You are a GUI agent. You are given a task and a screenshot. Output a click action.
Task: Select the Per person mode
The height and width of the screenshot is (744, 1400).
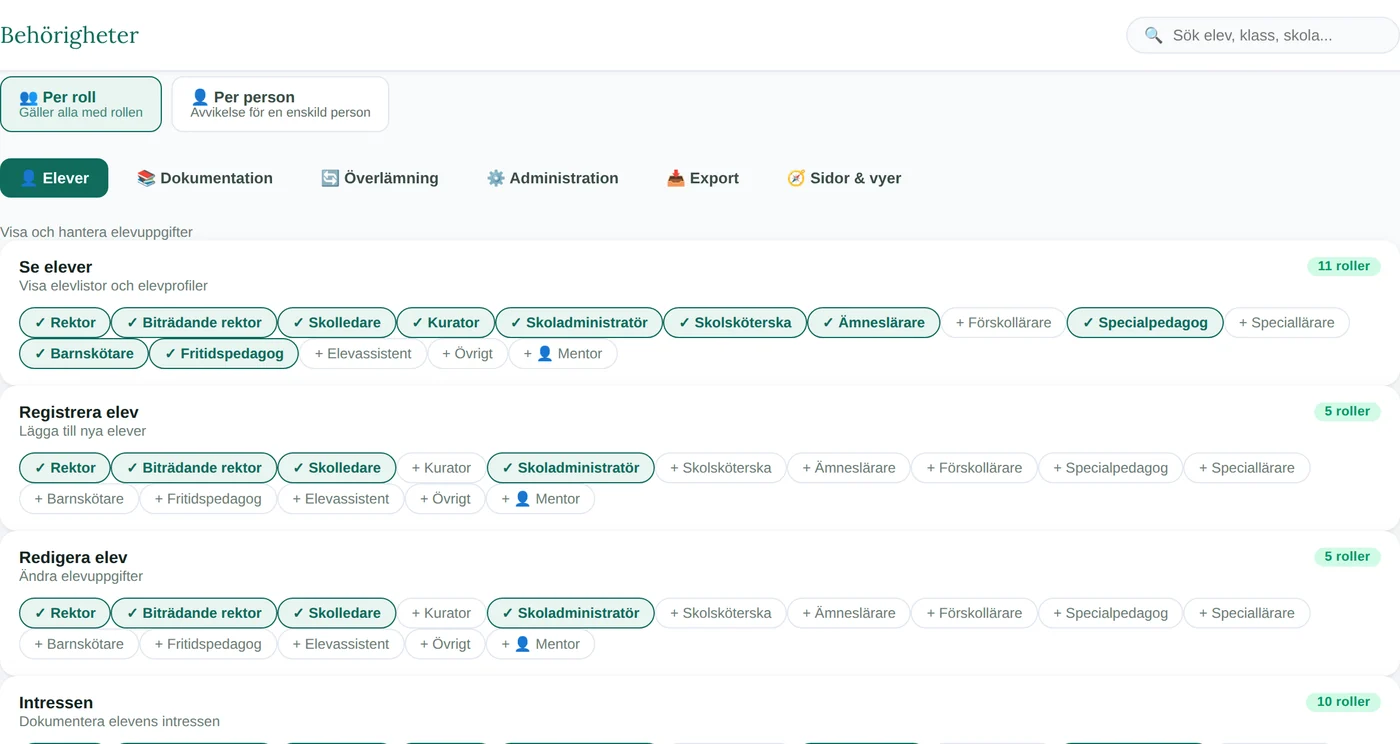[280, 104]
